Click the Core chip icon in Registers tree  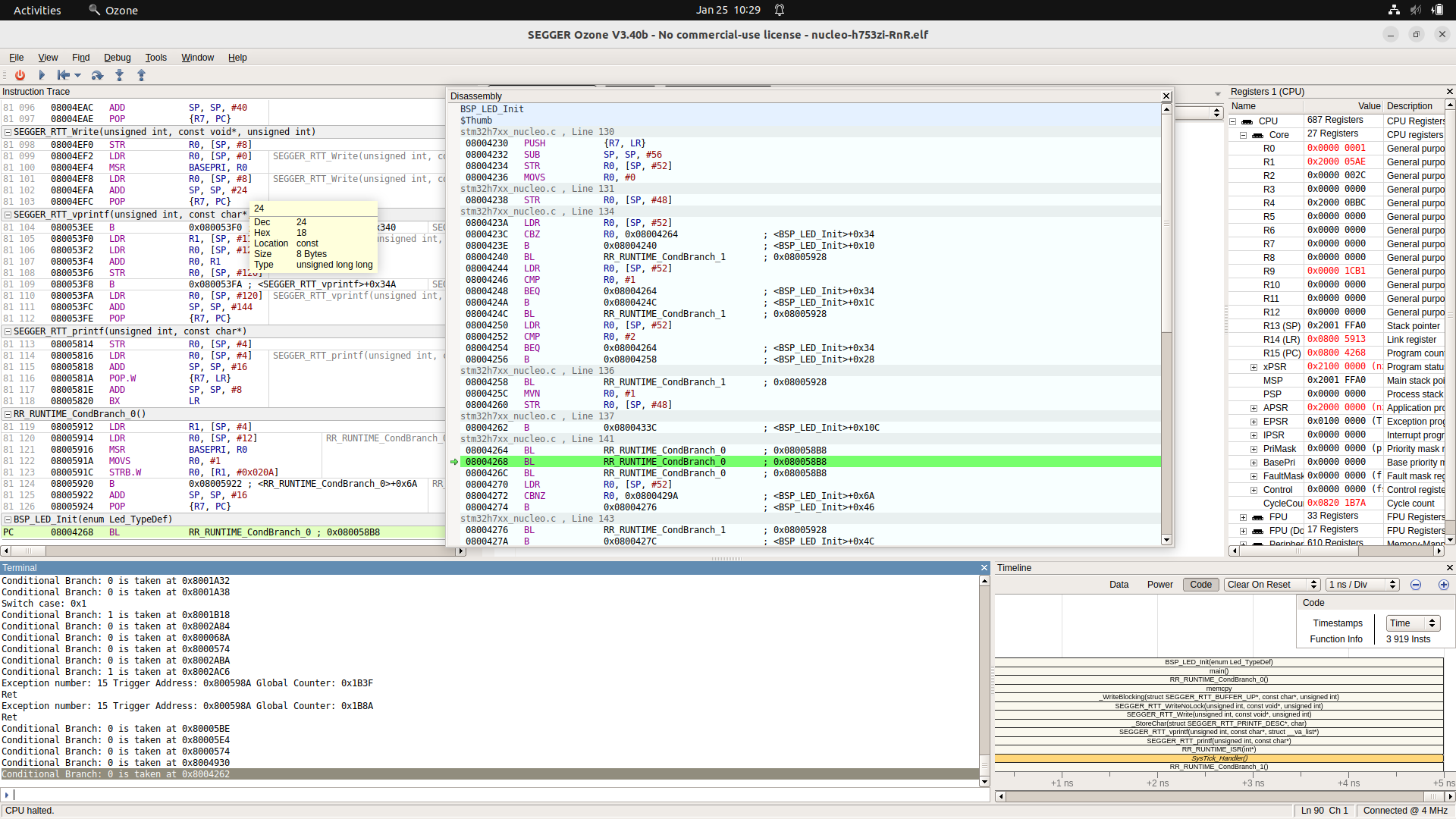(1257, 135)
